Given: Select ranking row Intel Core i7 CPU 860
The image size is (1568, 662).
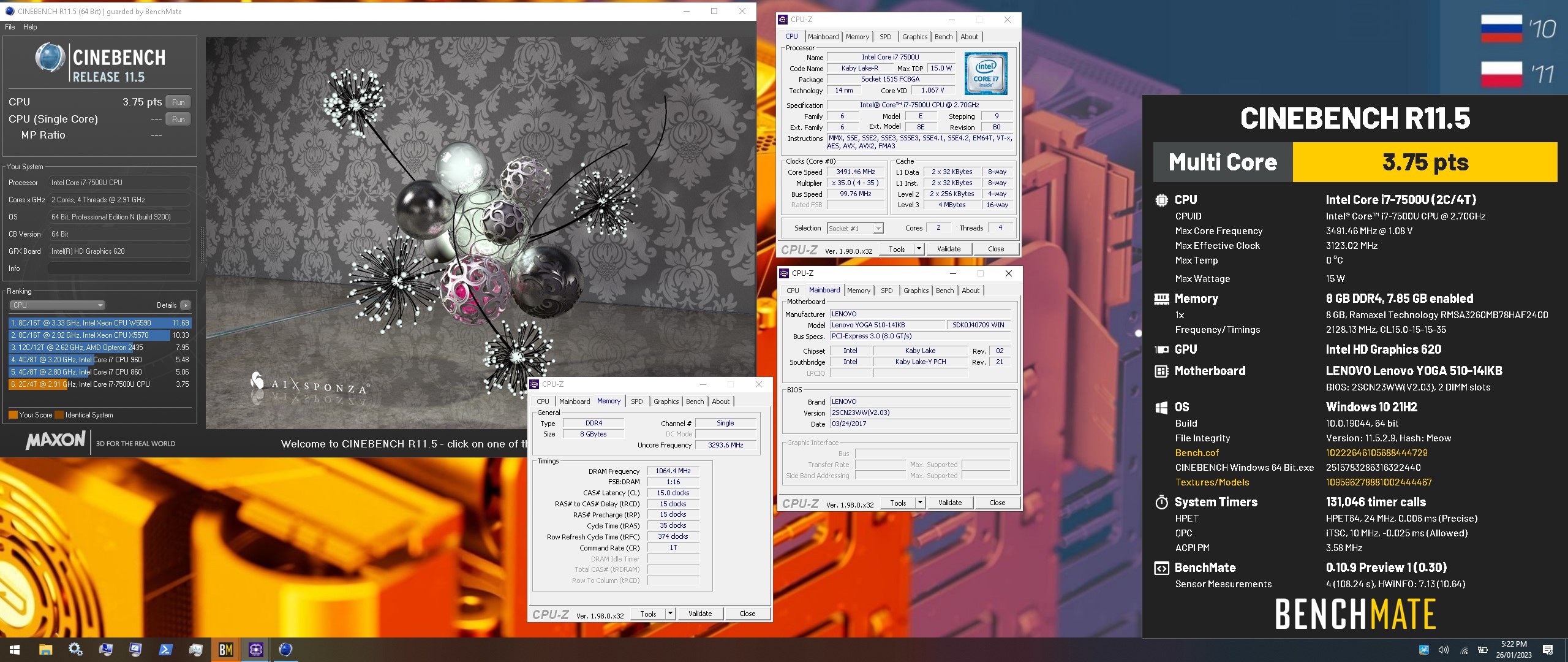Looking at the screenshot, I should [100, 372].
